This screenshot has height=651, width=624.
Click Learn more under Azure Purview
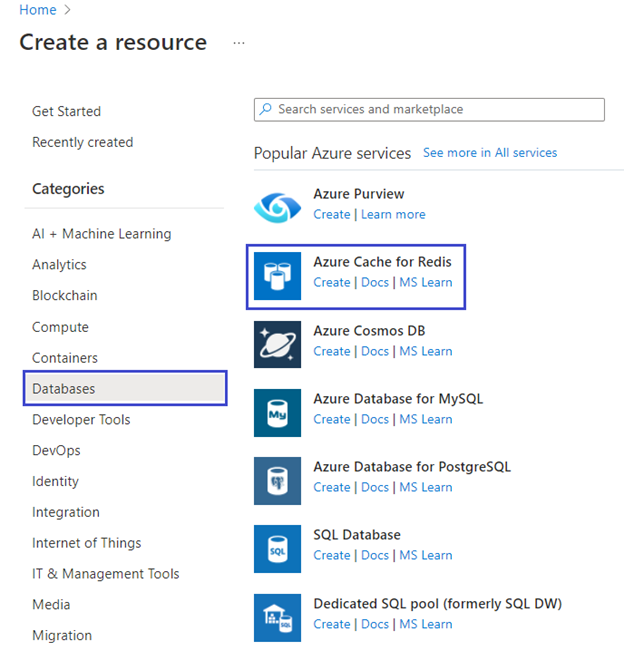click(393, 214)
